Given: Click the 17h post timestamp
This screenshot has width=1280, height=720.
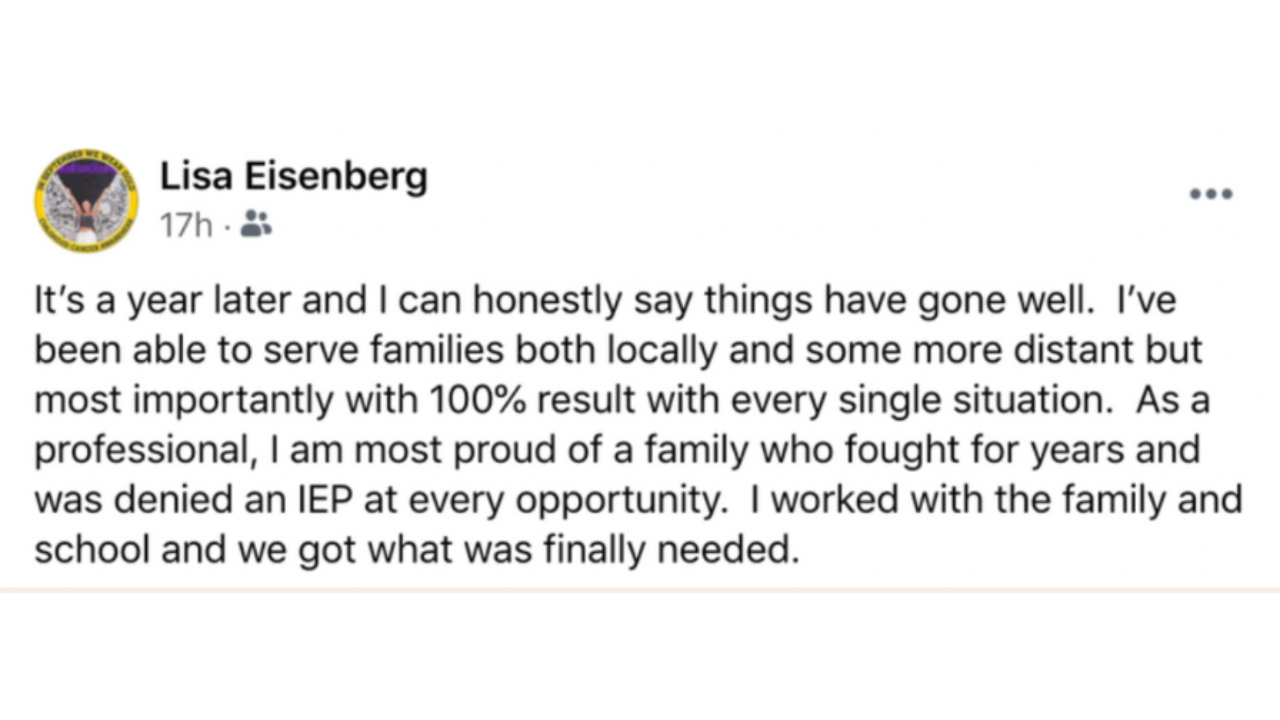Looking at the screenshot, I should [186, 227].
